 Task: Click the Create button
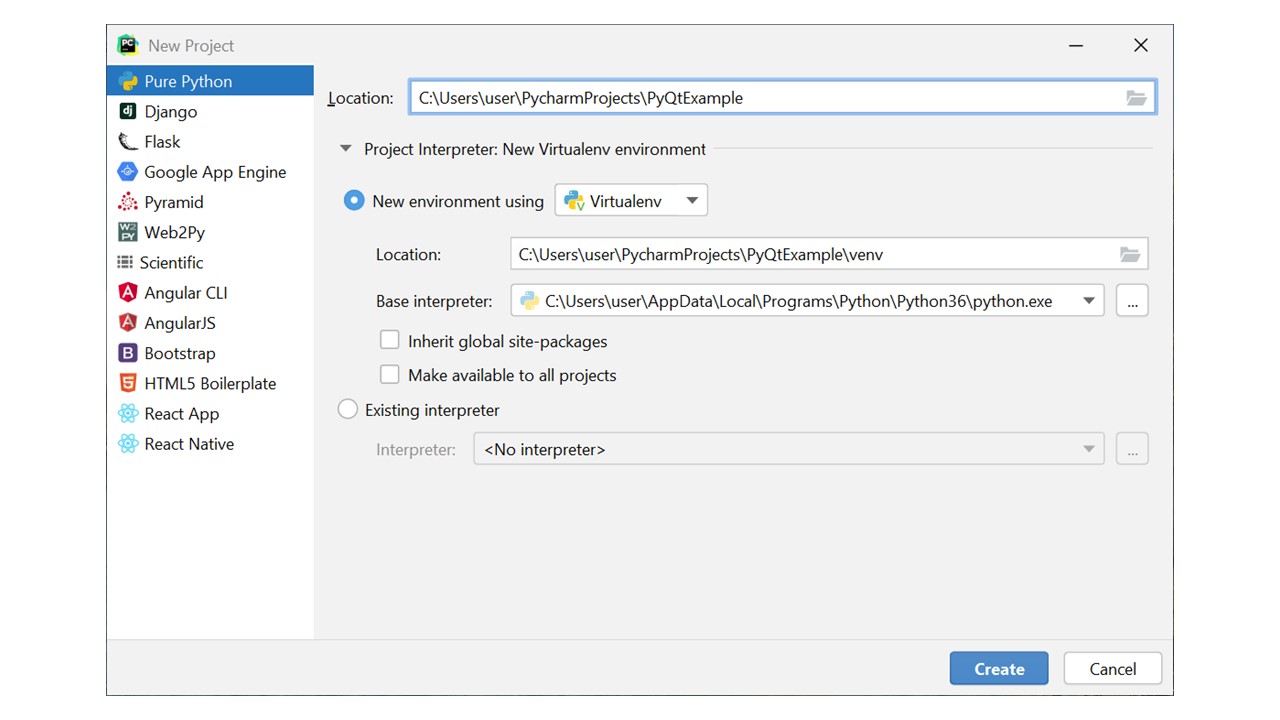[x=998, y=669]
